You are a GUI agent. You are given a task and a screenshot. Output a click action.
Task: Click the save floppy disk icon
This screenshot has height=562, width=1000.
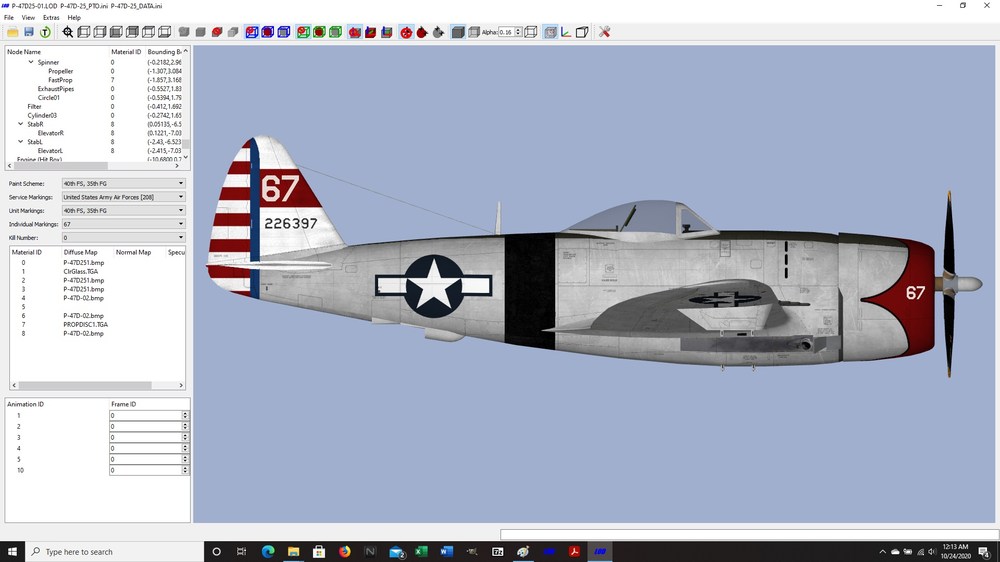(29, 32)
